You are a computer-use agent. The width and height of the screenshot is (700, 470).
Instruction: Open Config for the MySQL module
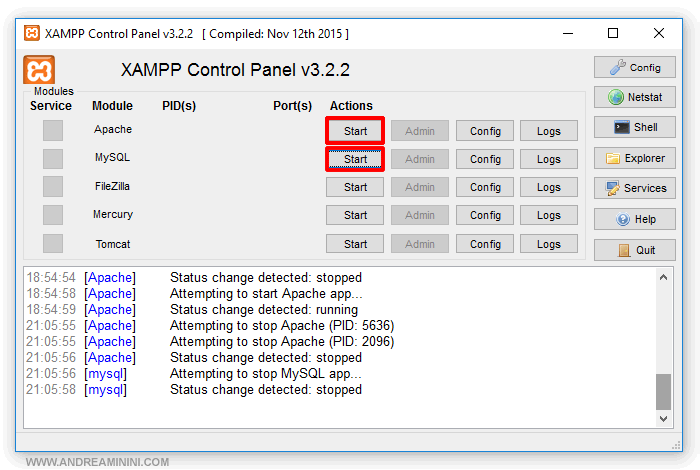[x=485, y=159]
